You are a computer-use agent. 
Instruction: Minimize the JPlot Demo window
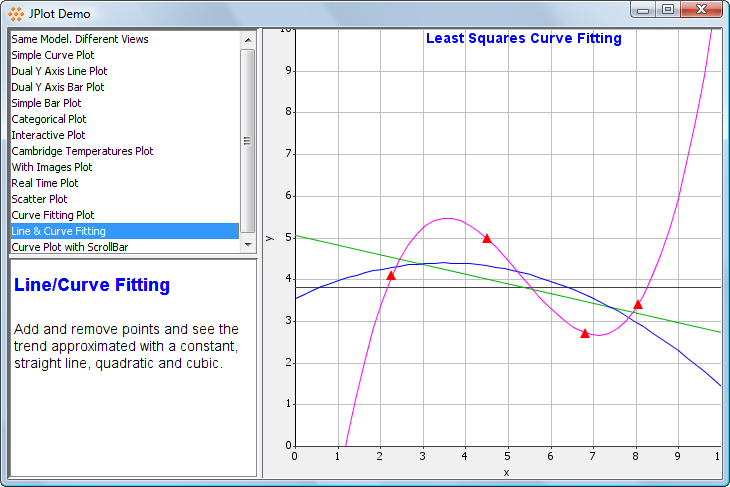(643, 10)
